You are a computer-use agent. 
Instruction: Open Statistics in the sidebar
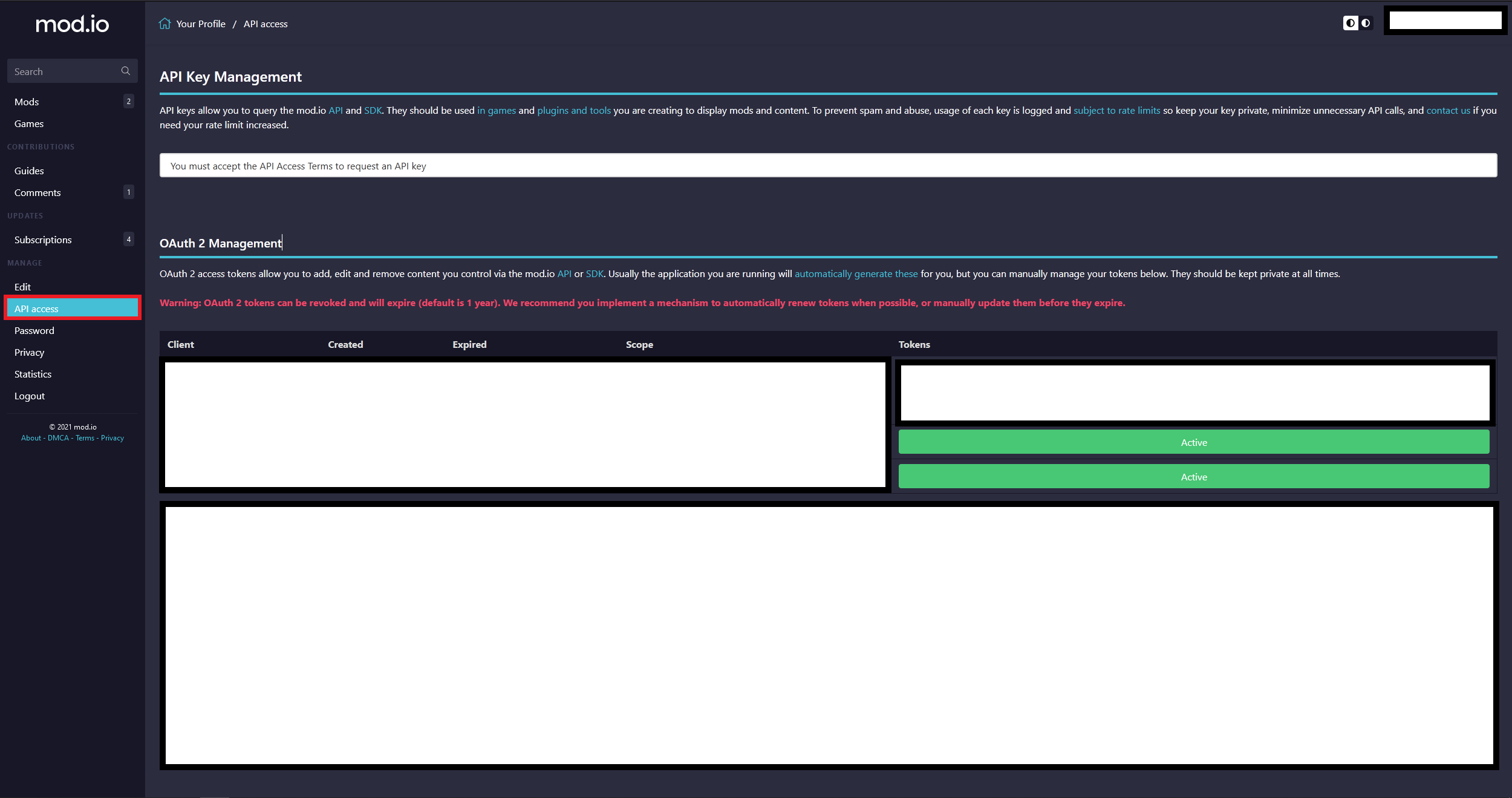click(x=33, y=374)
